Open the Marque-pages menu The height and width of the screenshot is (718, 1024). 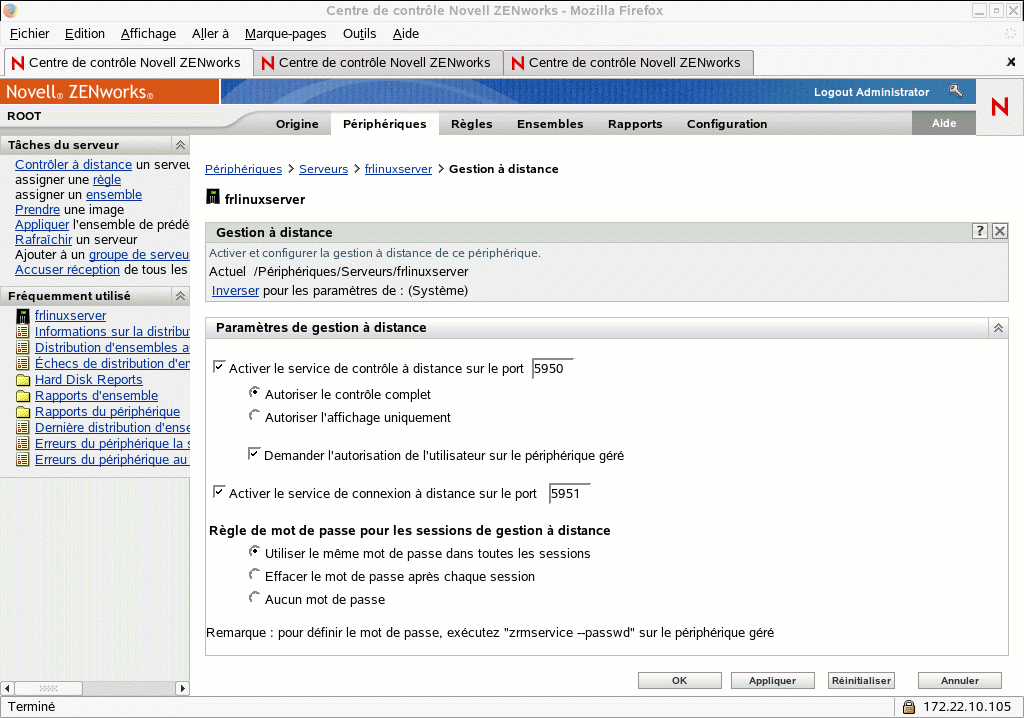(285, 34)
